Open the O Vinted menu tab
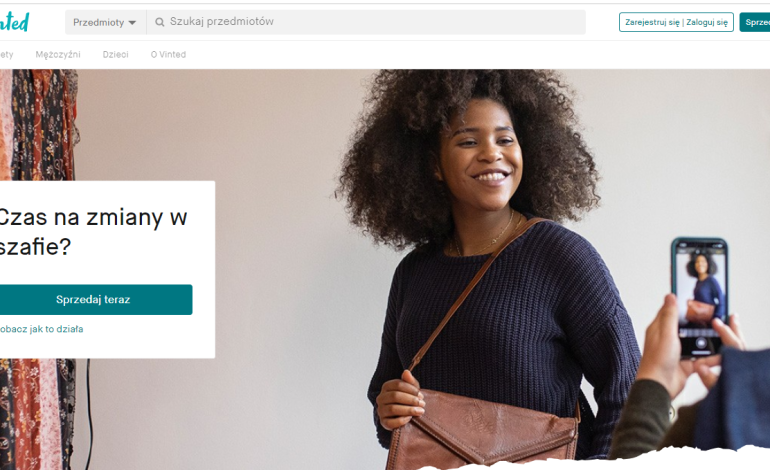 tap(168, 55)
